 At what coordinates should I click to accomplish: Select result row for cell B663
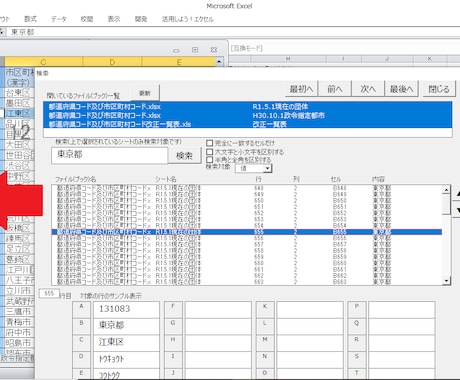[247, 282]
